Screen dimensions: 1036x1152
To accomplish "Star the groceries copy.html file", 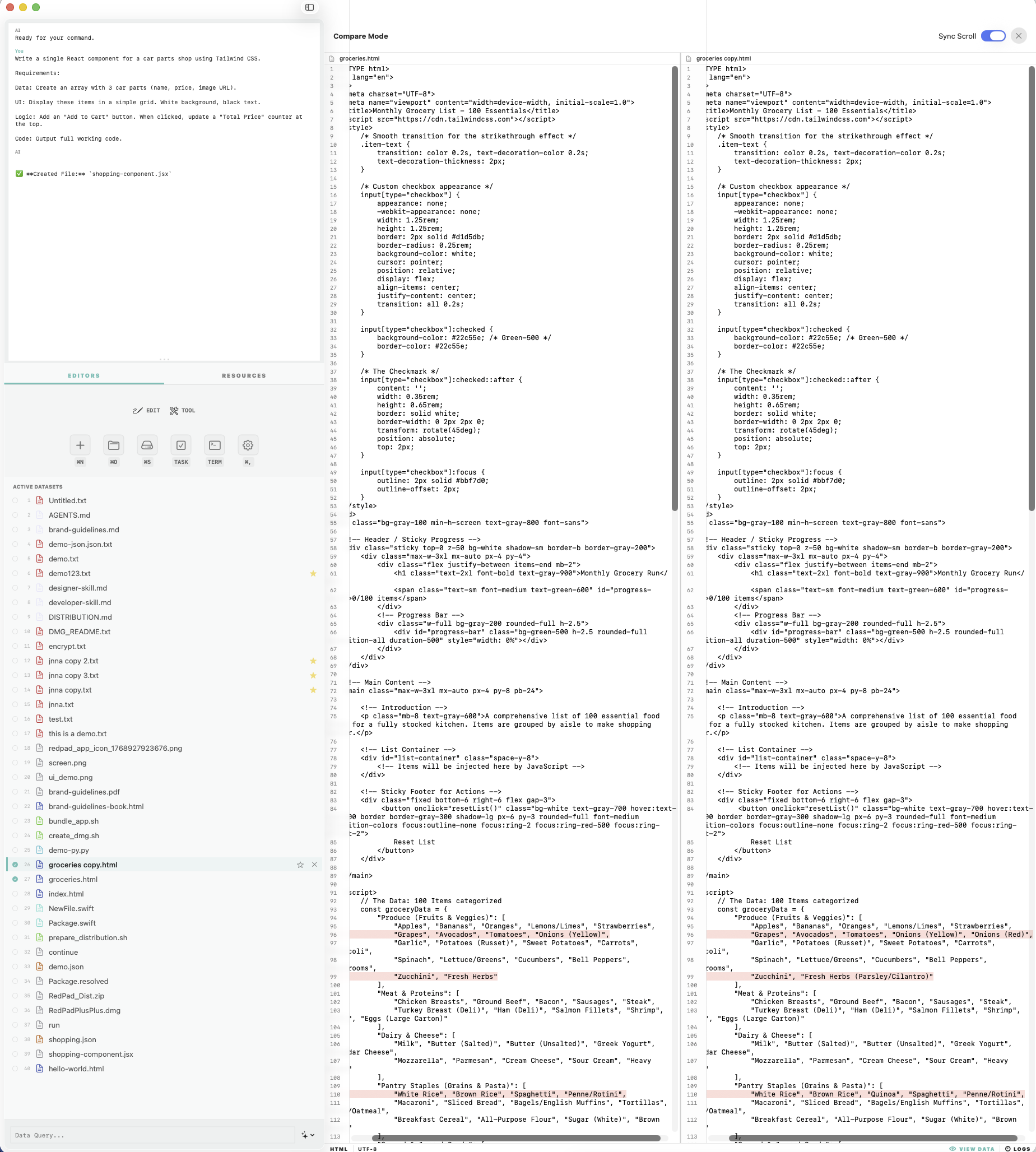I will [300, 865].
